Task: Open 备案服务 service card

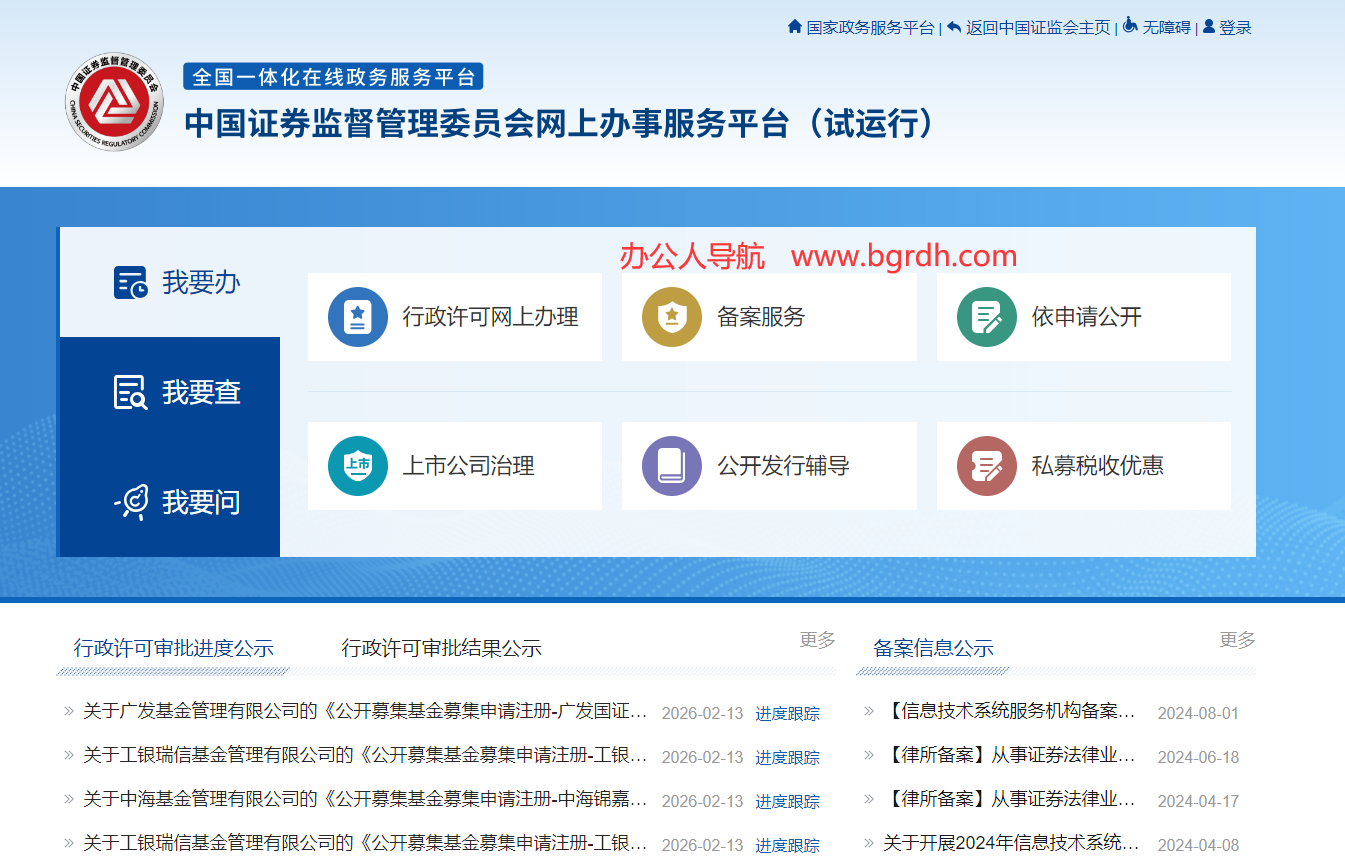Action: [769, 317]
